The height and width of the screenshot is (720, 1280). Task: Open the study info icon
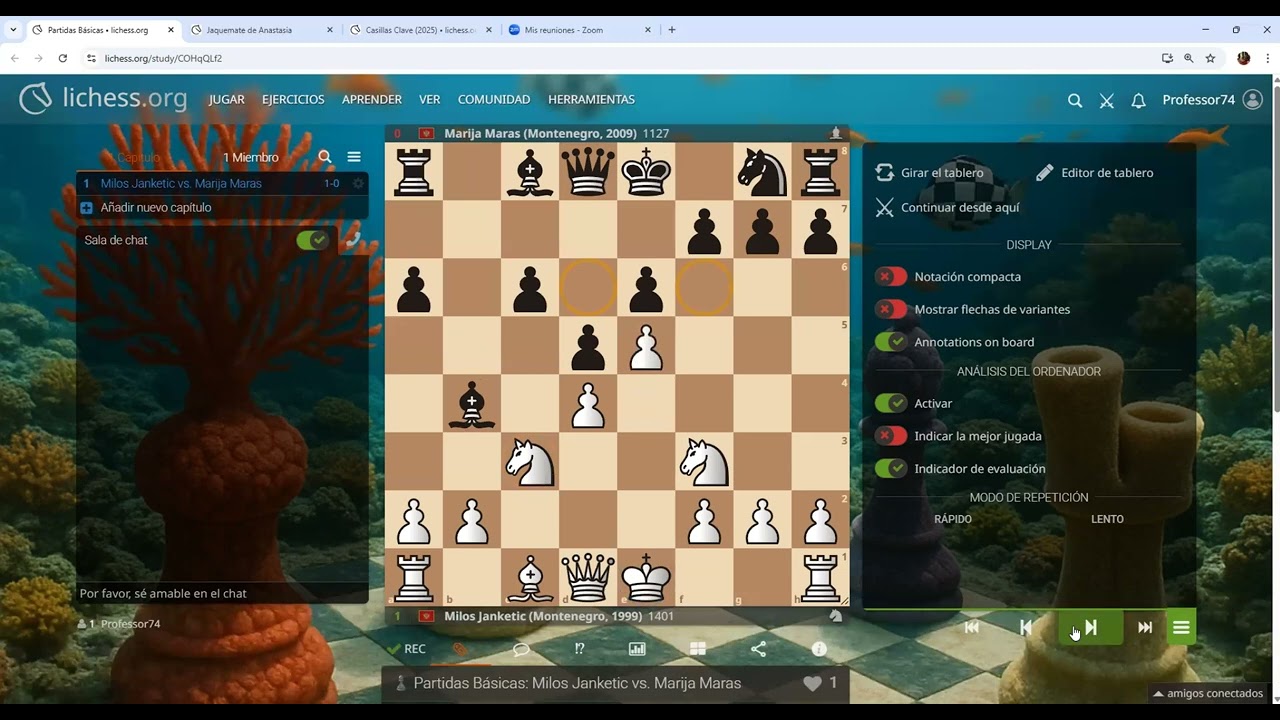click(819, 649)
